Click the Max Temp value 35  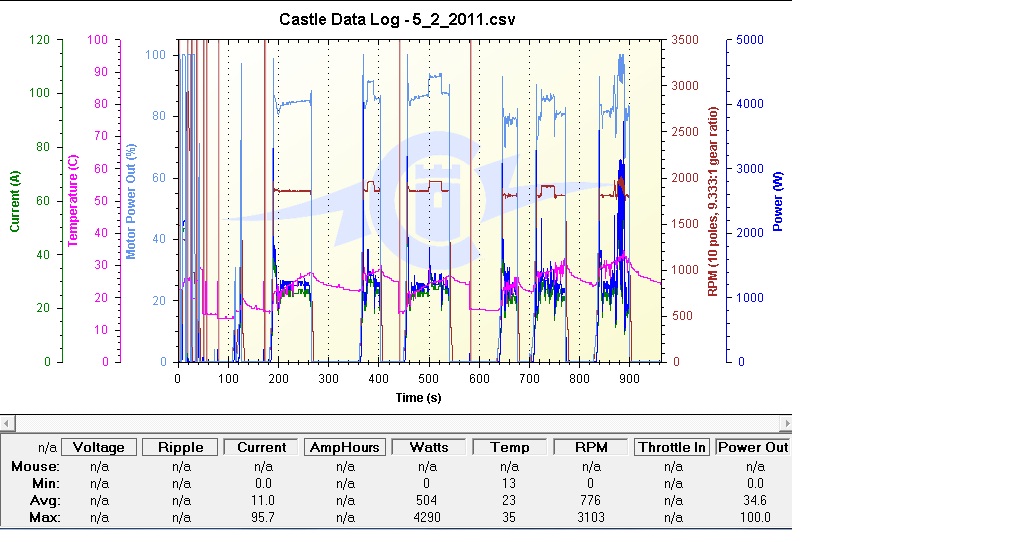point(509,517)
